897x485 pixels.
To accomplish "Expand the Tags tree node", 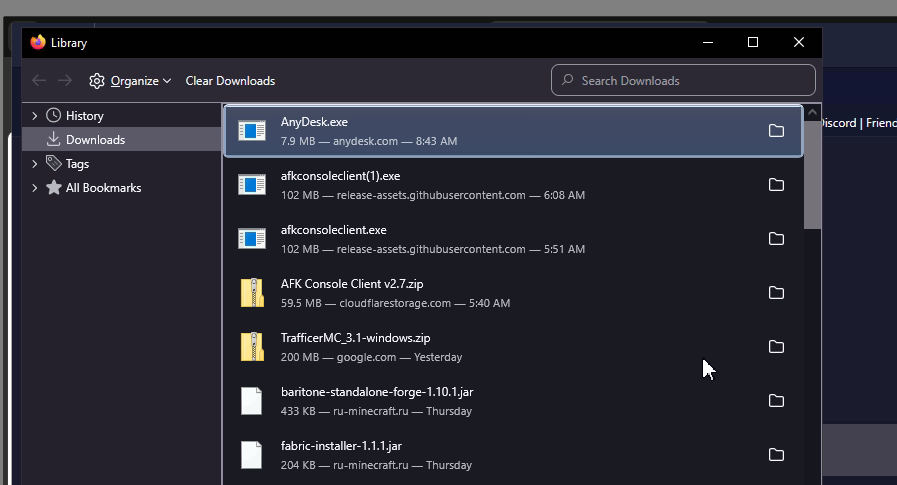I will pos(34,164).
